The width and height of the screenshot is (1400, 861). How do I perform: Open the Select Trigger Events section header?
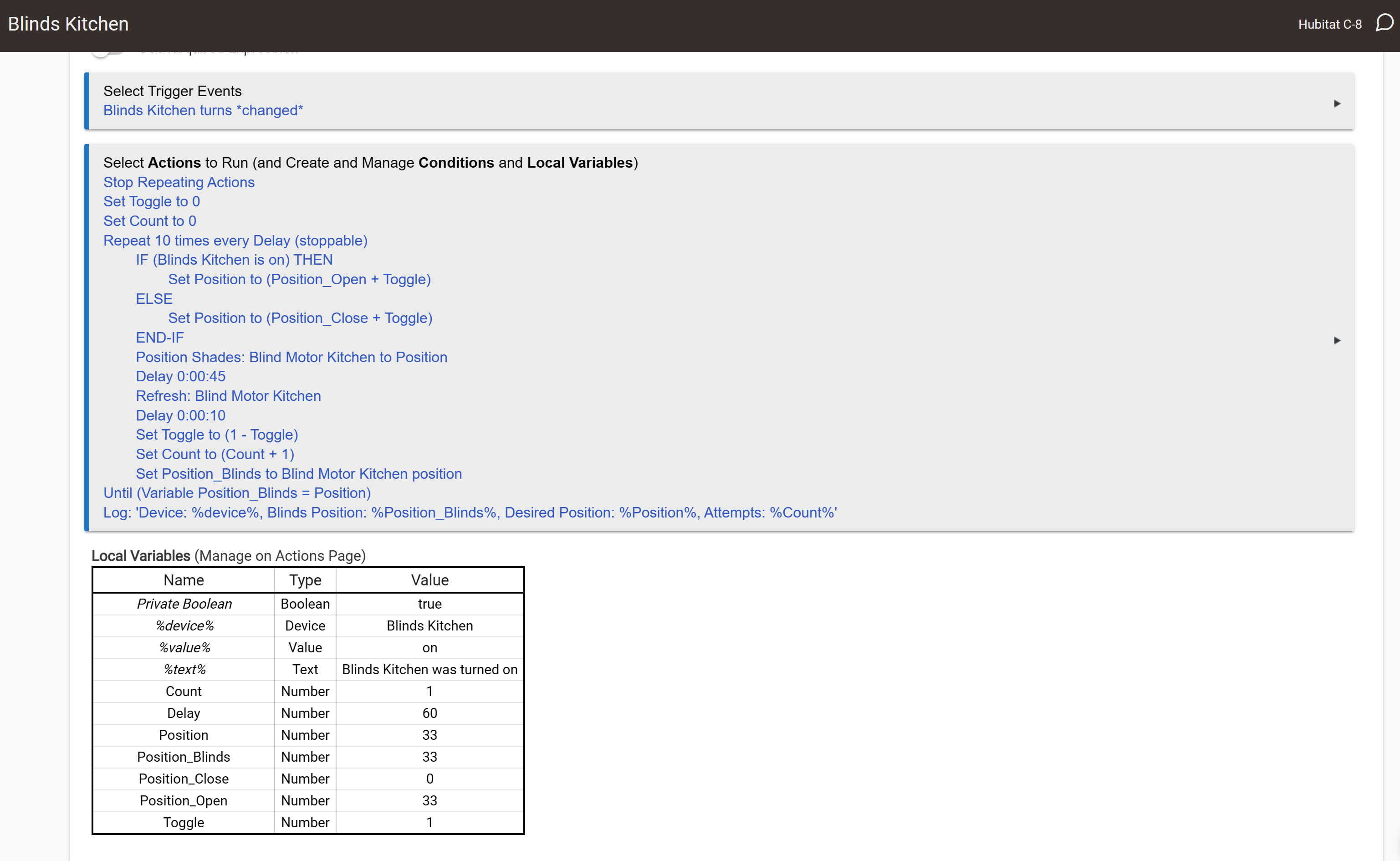[x=173, y=91]
